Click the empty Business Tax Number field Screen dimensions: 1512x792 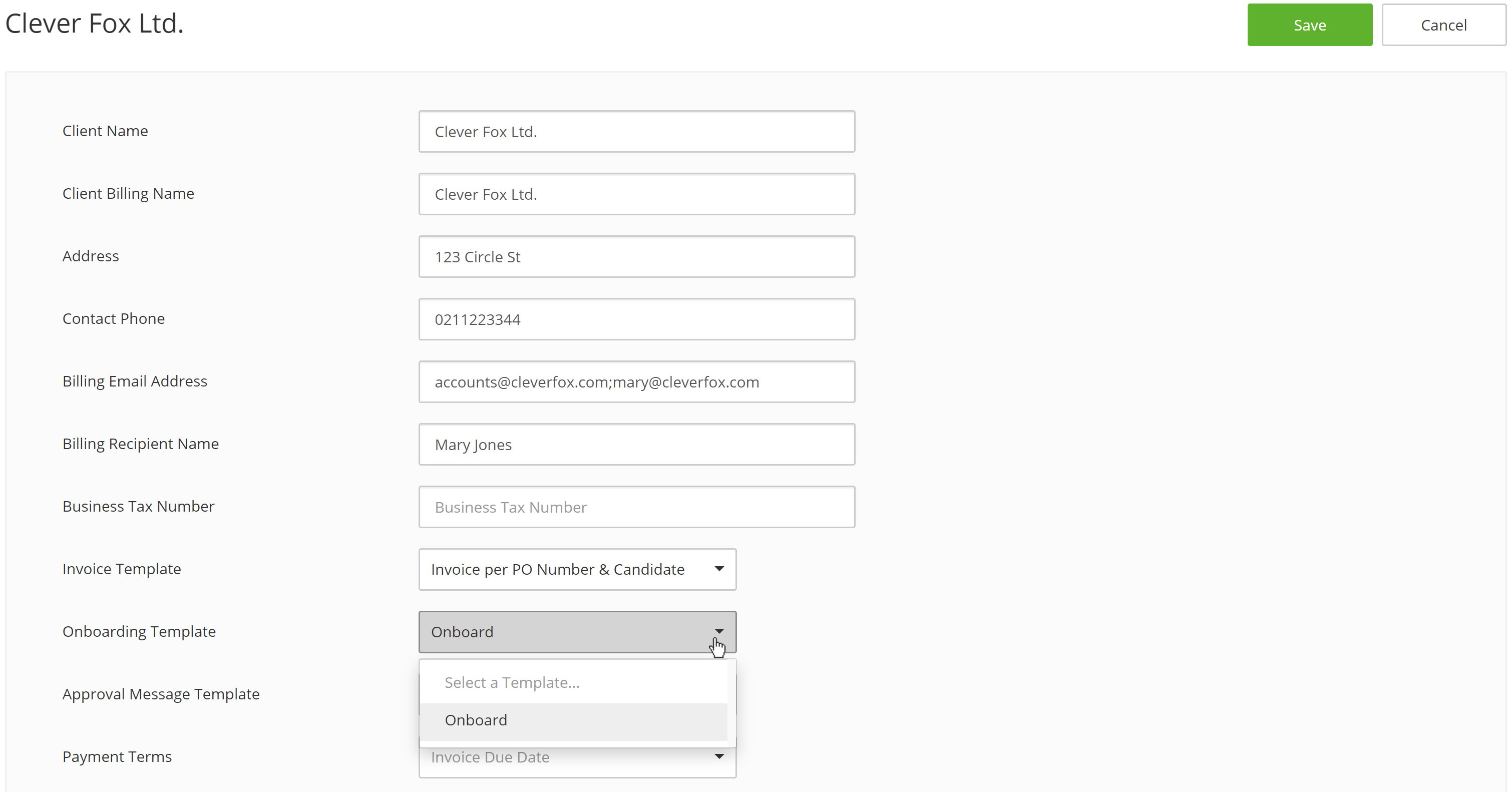click(x=636, y=507)
